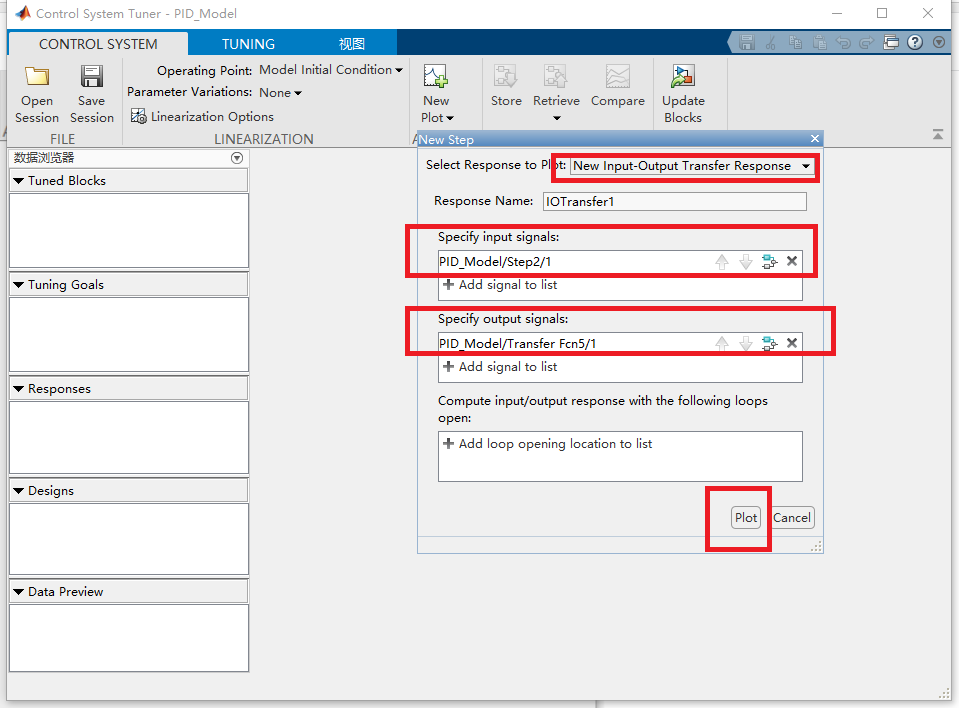Add signal to input signals list
Image resolution: width=976 pixels, height=715 pixels.
pos(500,284)
